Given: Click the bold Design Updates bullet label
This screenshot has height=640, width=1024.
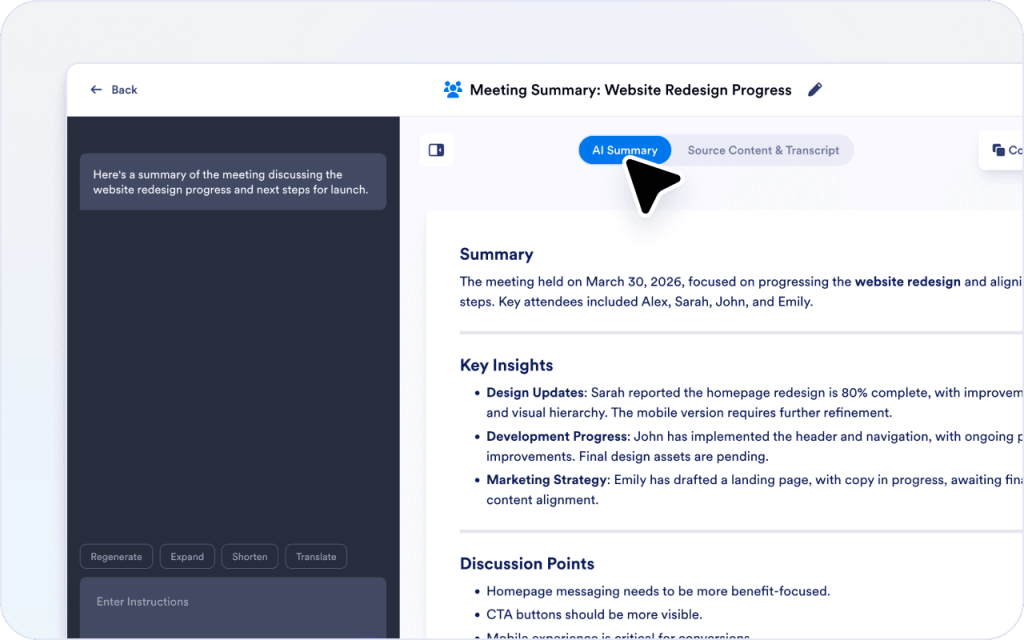Looking at the screenshot, I should click(535, 393).
